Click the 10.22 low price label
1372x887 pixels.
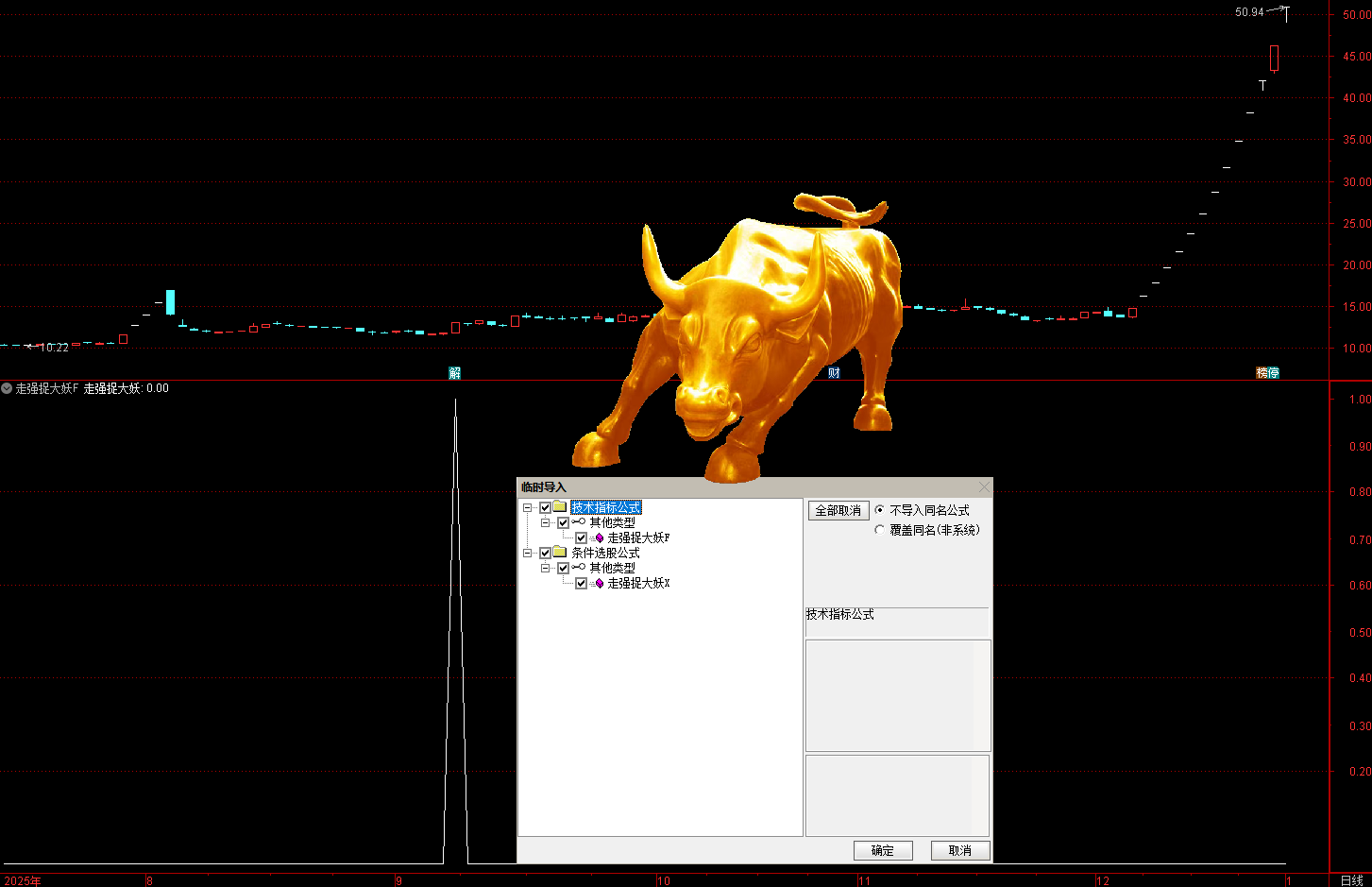[54, 348]
